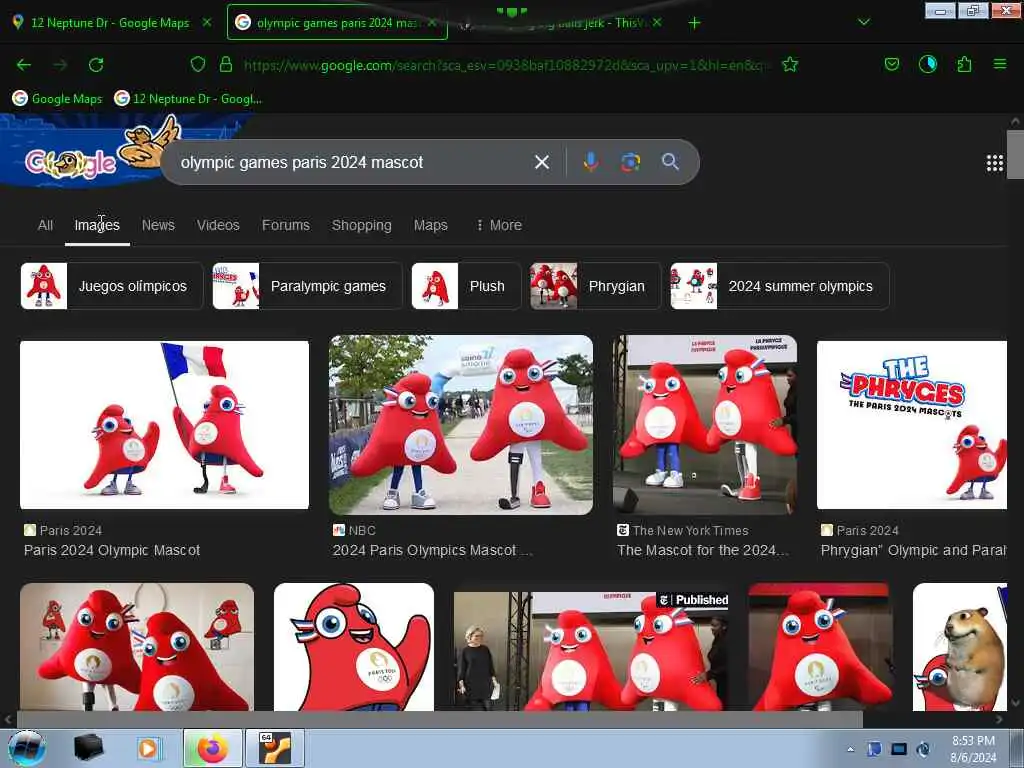Open the shield tracking protection icon
Screen dimensions: 1024x768
[198, 64]
